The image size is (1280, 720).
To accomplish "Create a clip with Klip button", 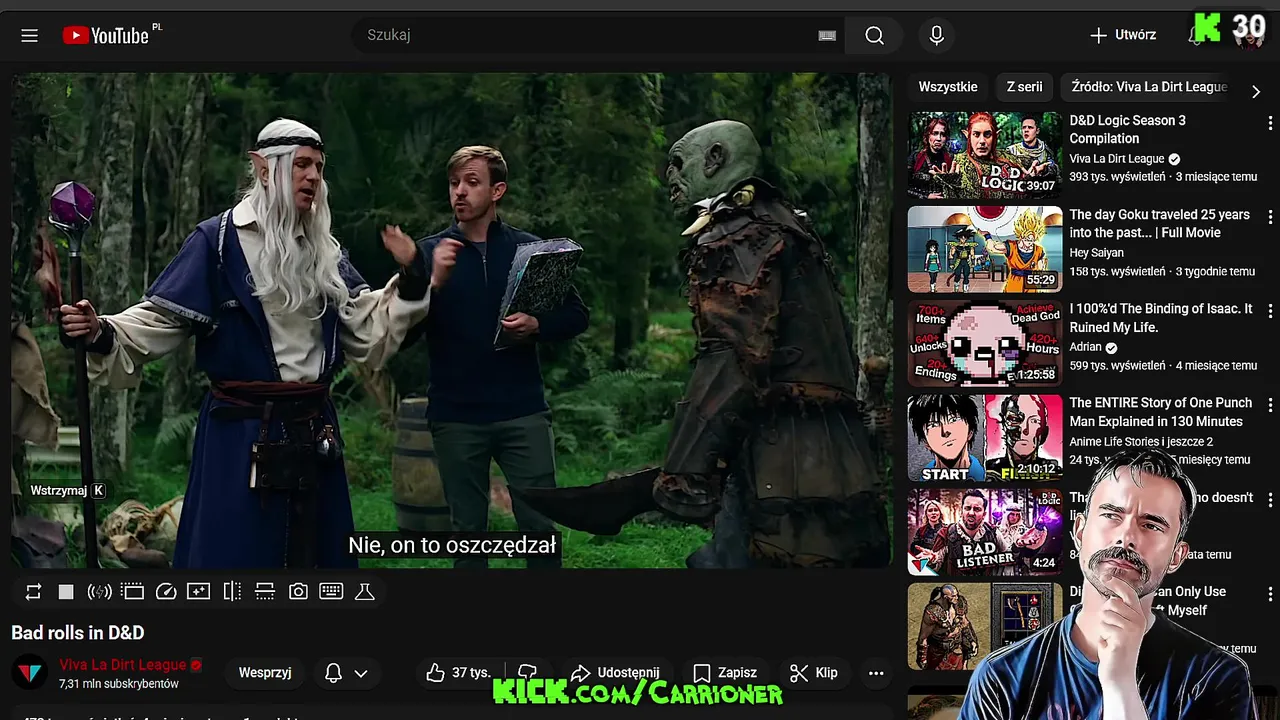I will click(x=814, y=673).
